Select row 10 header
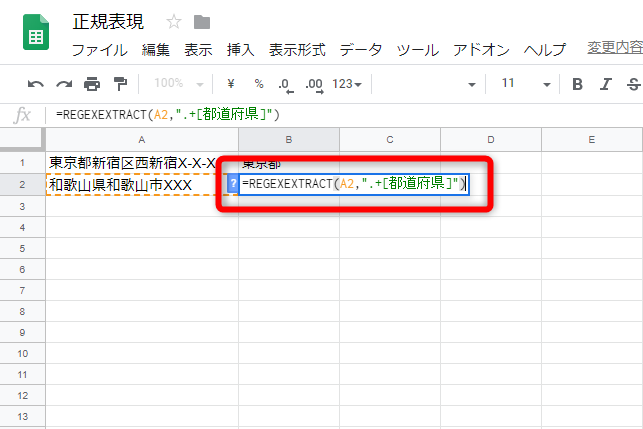Image resolution: width=643 pixels, height=429 pixels. pyautogui.click(x=23, y=354)
